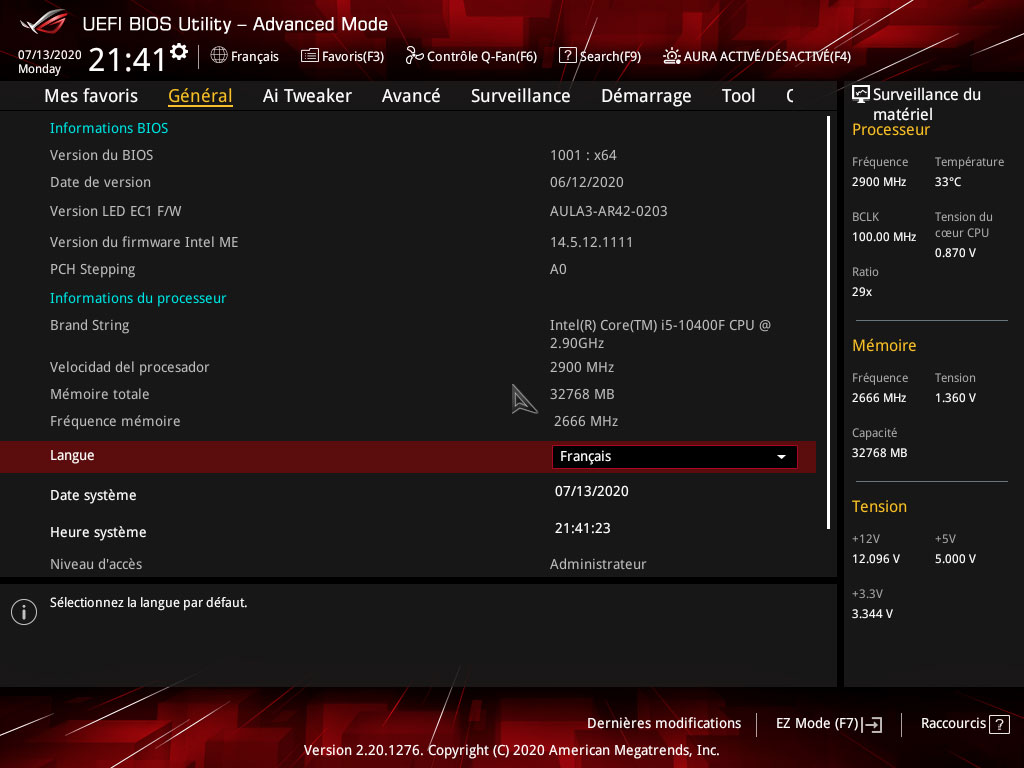This screenshot has height=768, width=1024.
Task: Open the Avancé tab
Action: coord(411,96)
